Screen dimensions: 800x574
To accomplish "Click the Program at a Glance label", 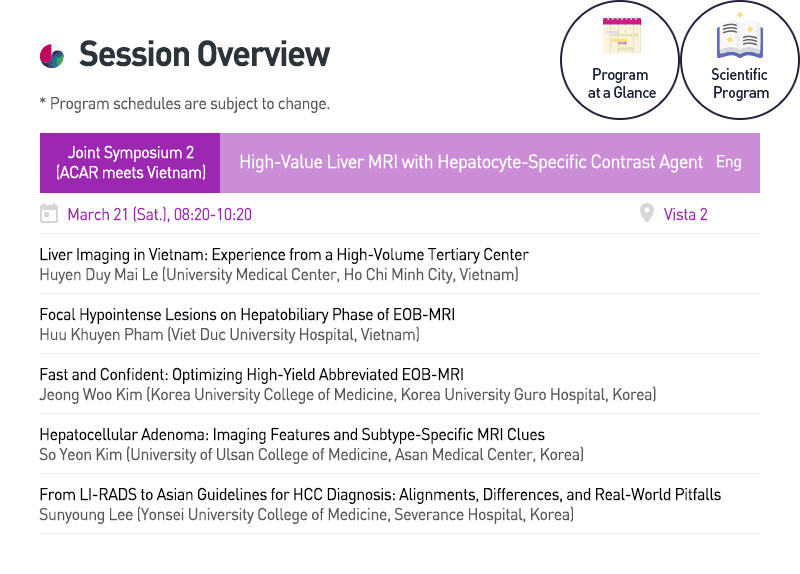I will point(620,84).
